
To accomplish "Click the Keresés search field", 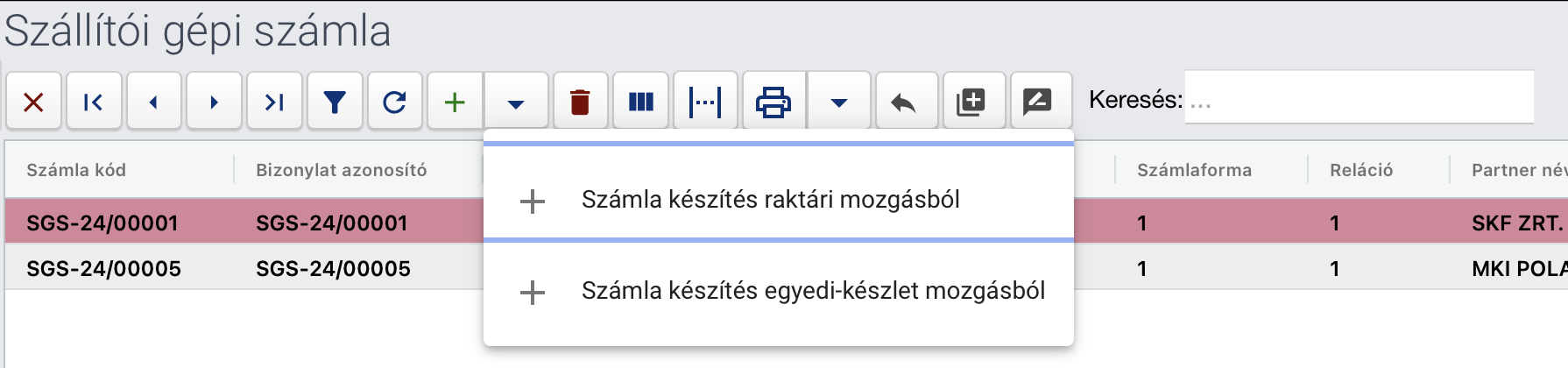I will [1359, 98].
